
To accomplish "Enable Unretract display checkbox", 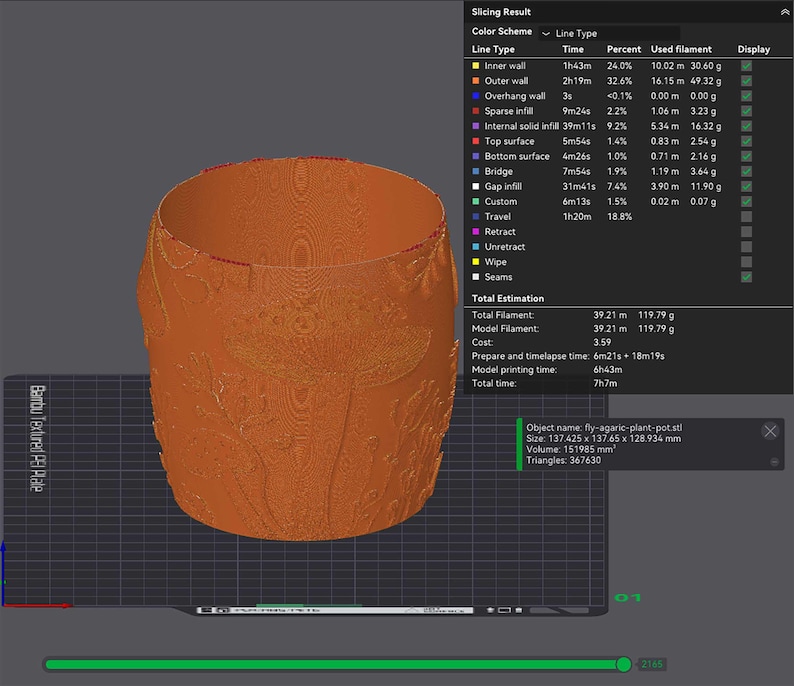I will pos(746,247).
